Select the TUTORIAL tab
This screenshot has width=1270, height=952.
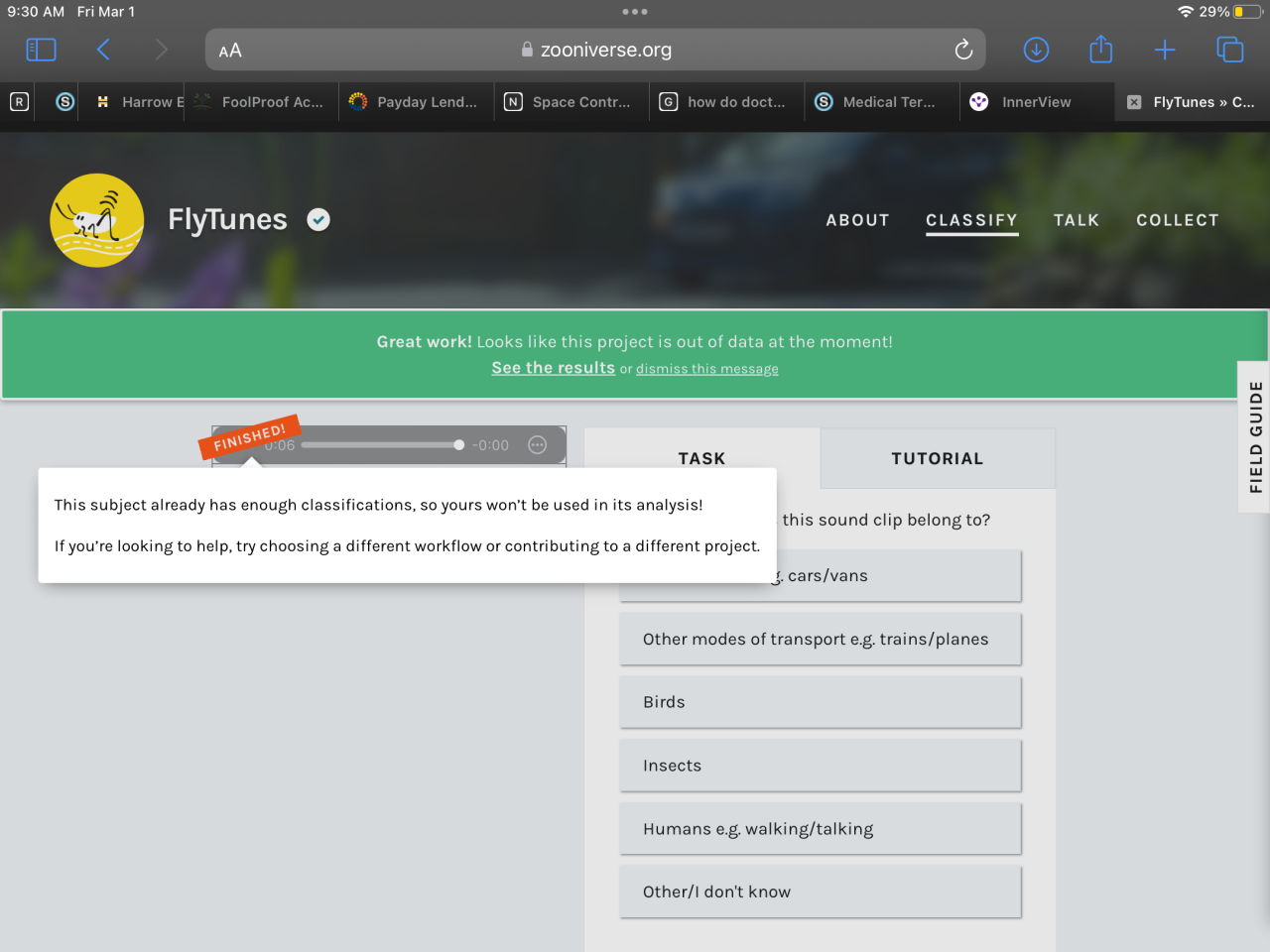[x=938, y=458]
